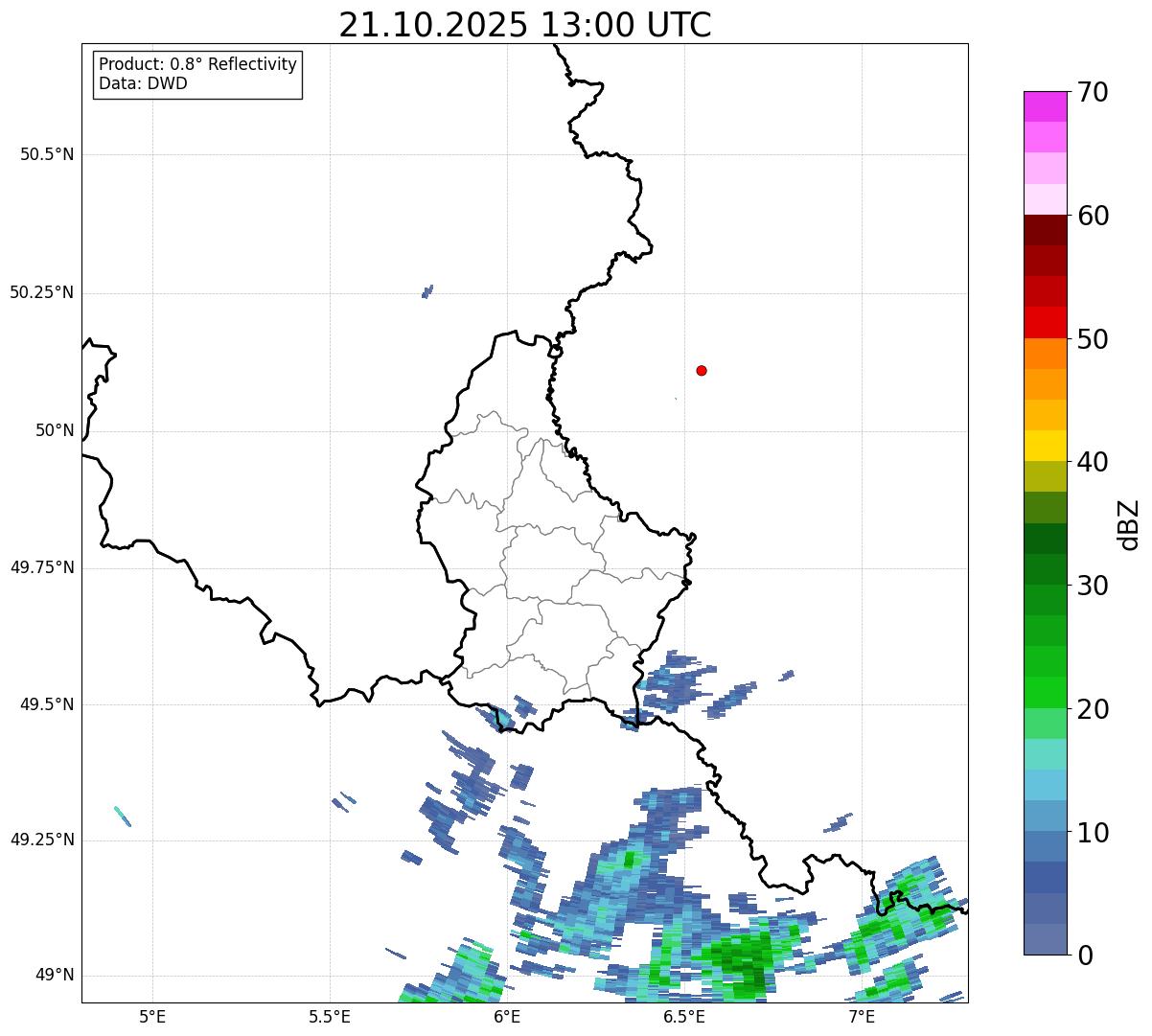Click the 40 tick on the colorbar

1094,462
